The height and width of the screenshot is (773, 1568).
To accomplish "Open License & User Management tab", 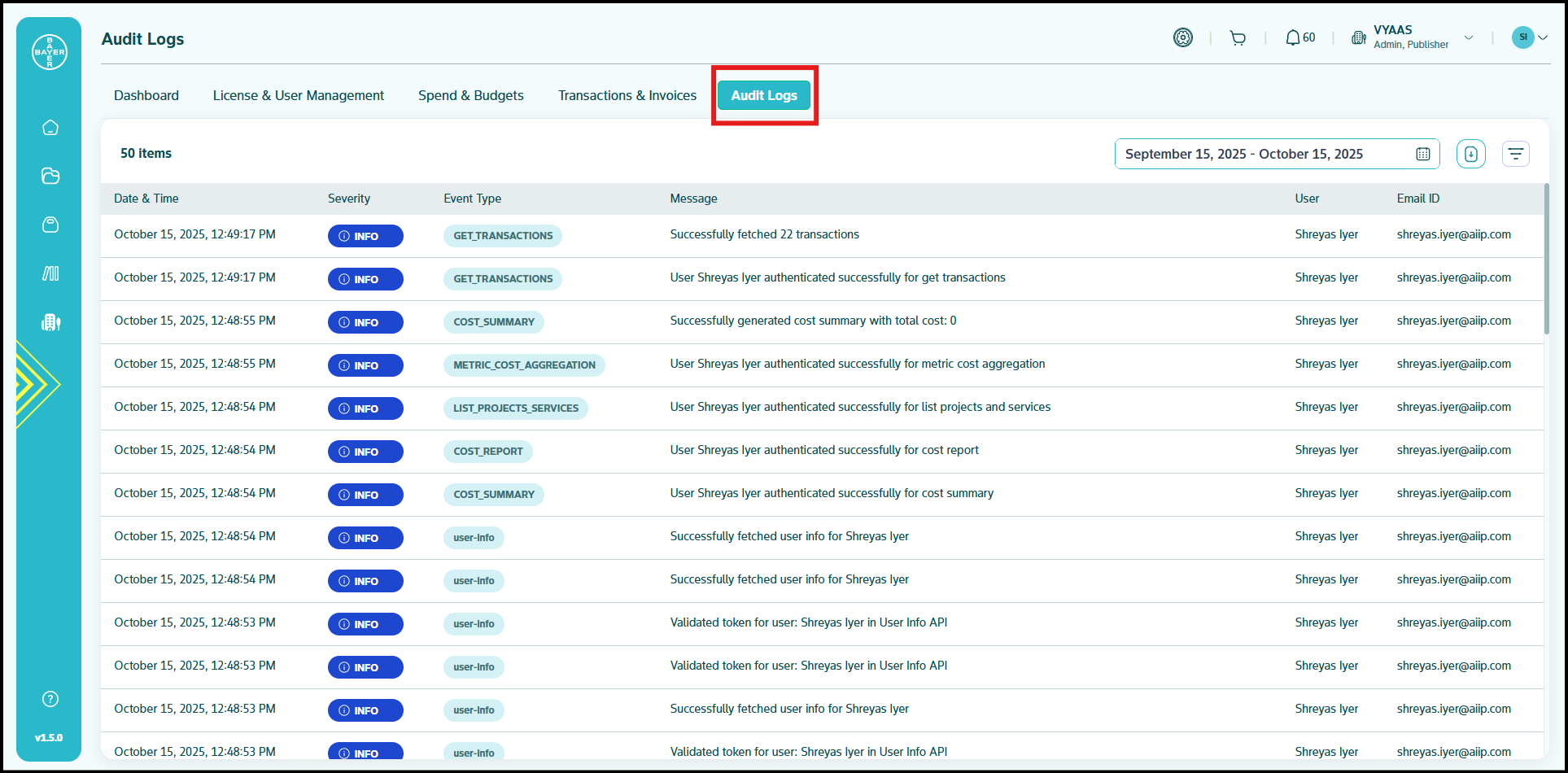I will [x=298, y=95].
